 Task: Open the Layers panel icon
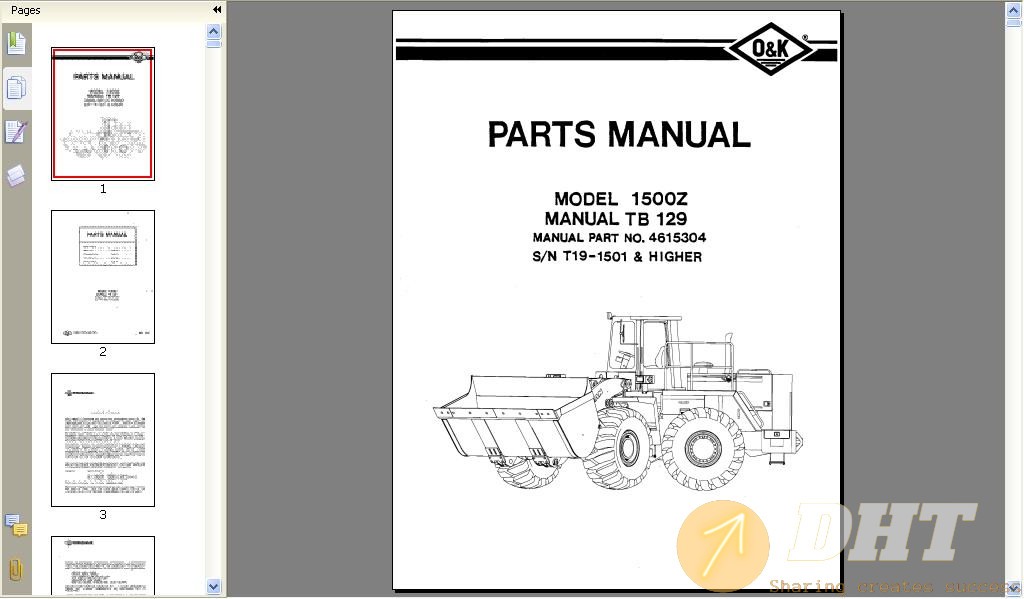[x=16, y=176]
